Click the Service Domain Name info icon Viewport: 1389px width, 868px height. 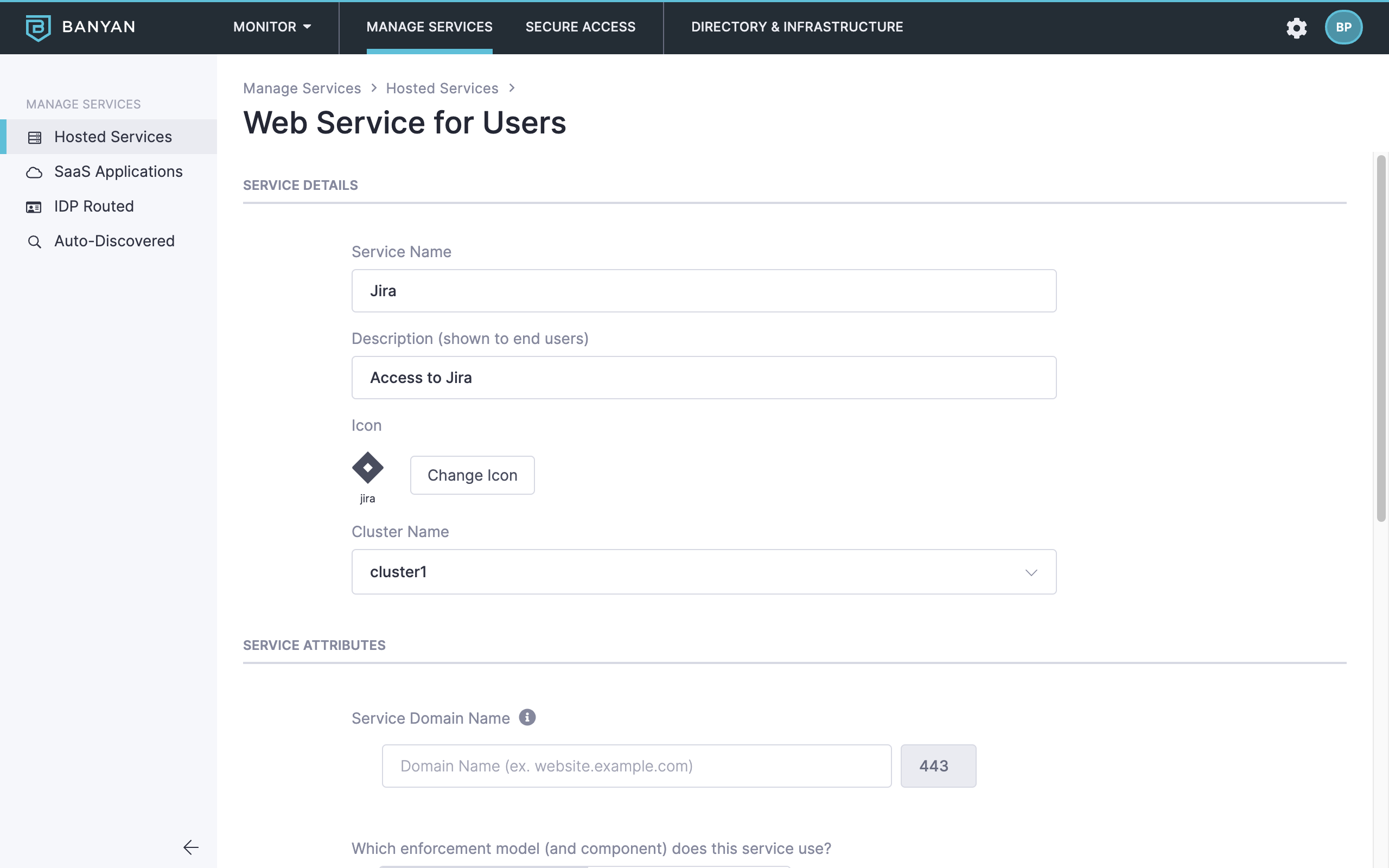527,718
